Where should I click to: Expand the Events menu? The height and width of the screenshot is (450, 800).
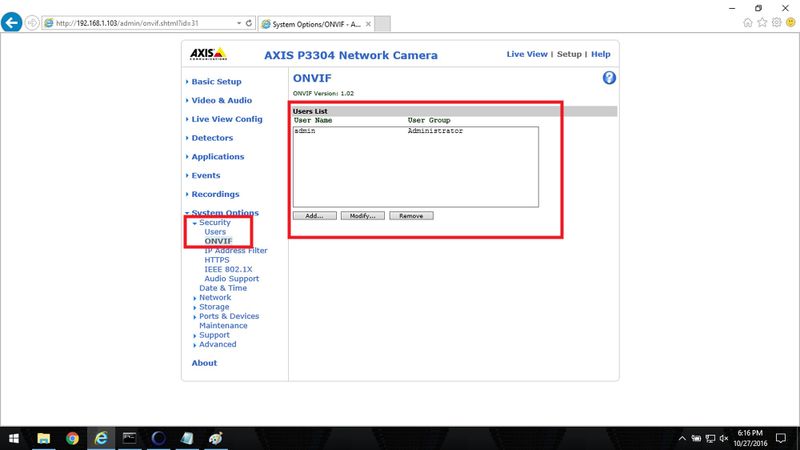[x=206, y=176]
